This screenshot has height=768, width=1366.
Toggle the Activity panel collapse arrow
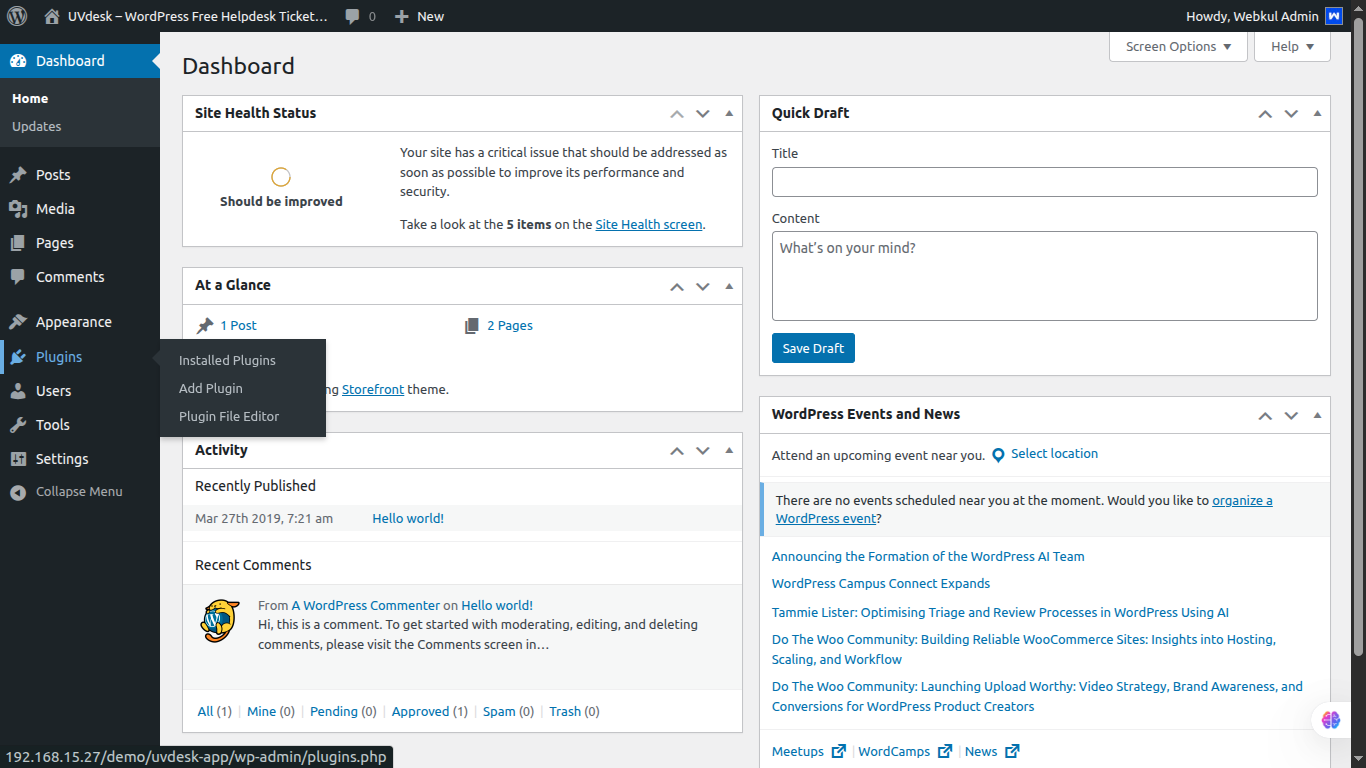coord(729,450)
